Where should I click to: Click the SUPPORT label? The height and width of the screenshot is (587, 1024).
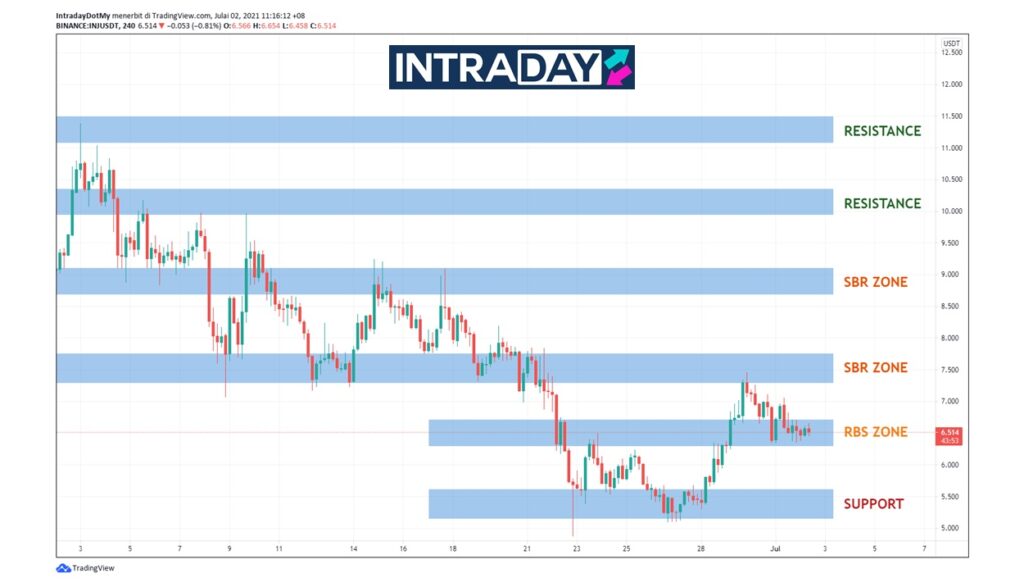click(x=874, y=504)
